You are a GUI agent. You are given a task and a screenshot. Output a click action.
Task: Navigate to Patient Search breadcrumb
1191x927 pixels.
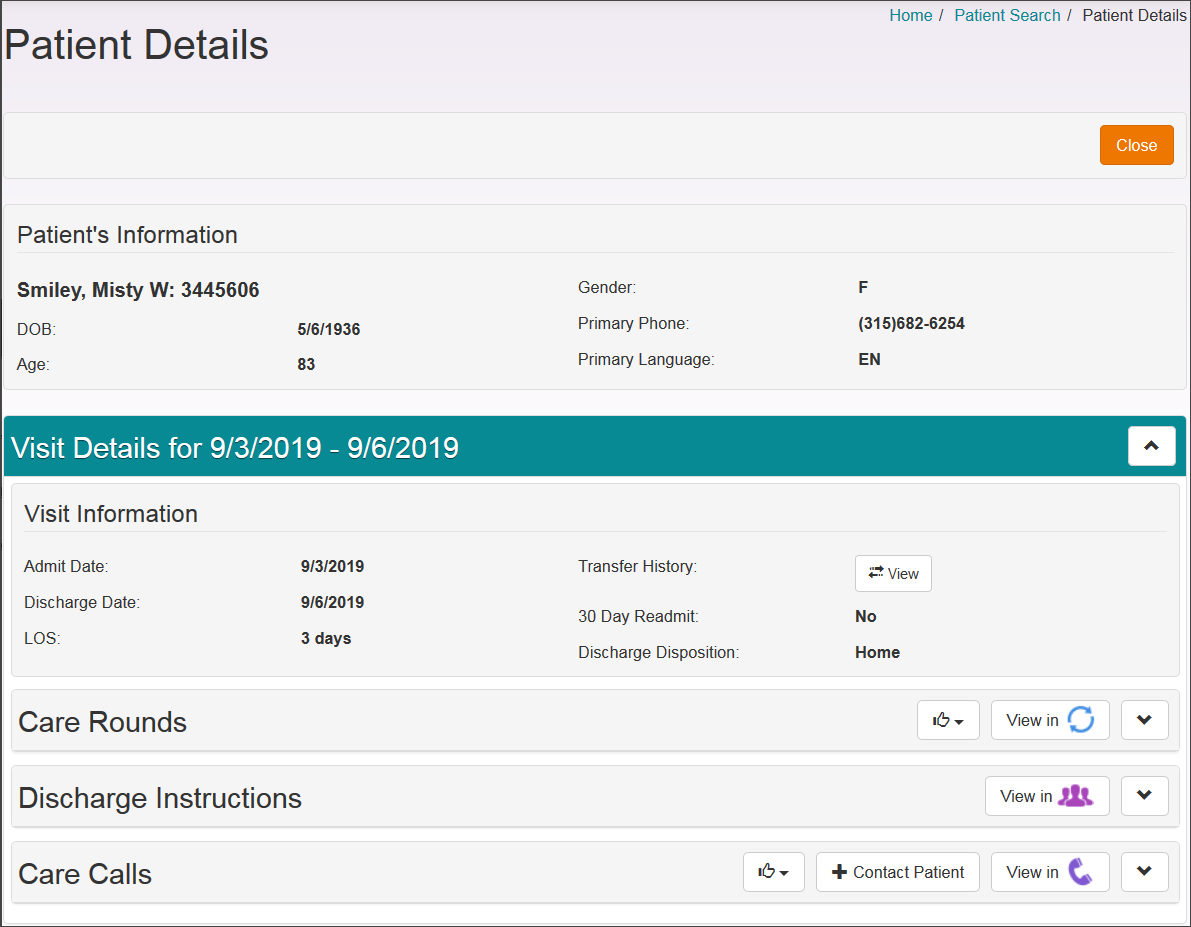(1007, 15)
